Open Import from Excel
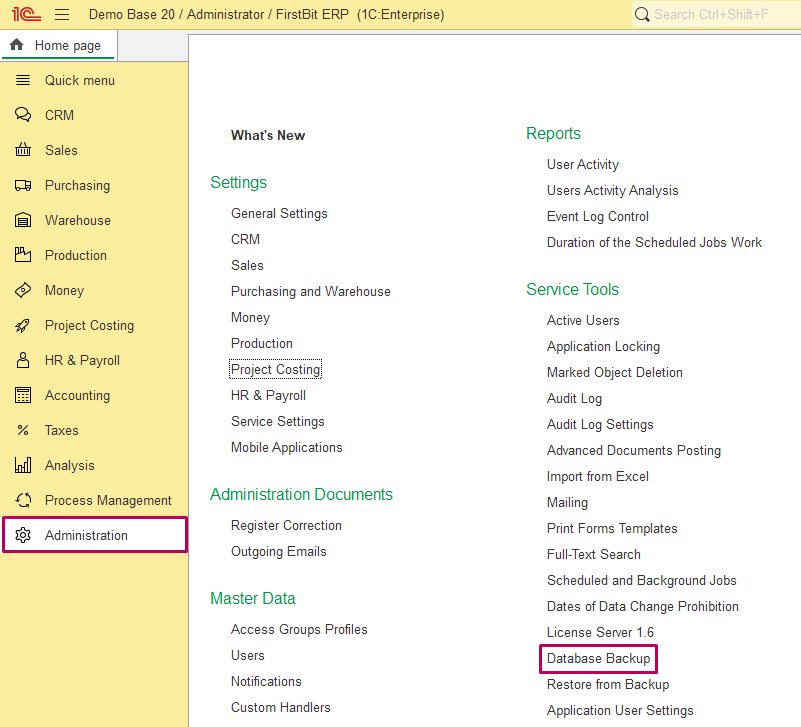The width and height of the screenshot is (801, 727). pyautogui.click(x=598, y=476)
